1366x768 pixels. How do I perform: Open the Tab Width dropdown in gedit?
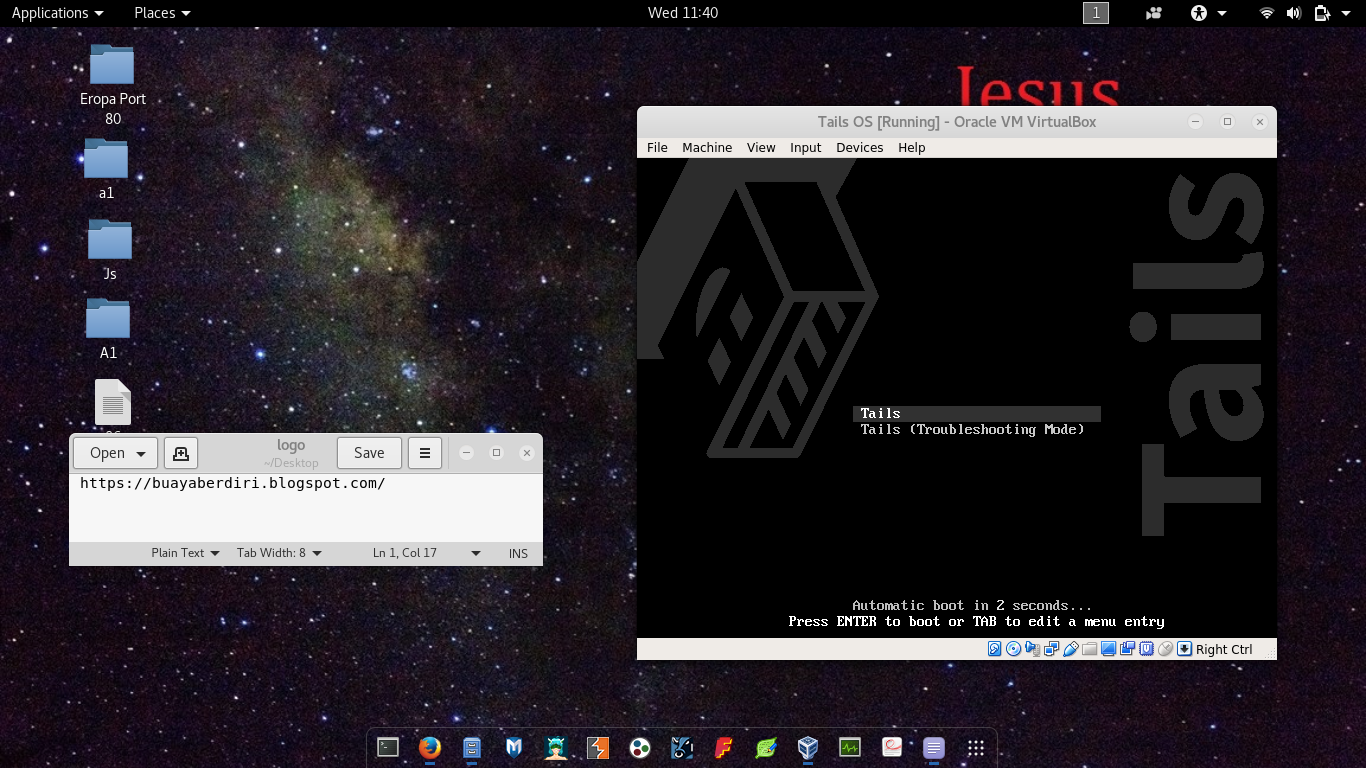(x=277, y=553)
